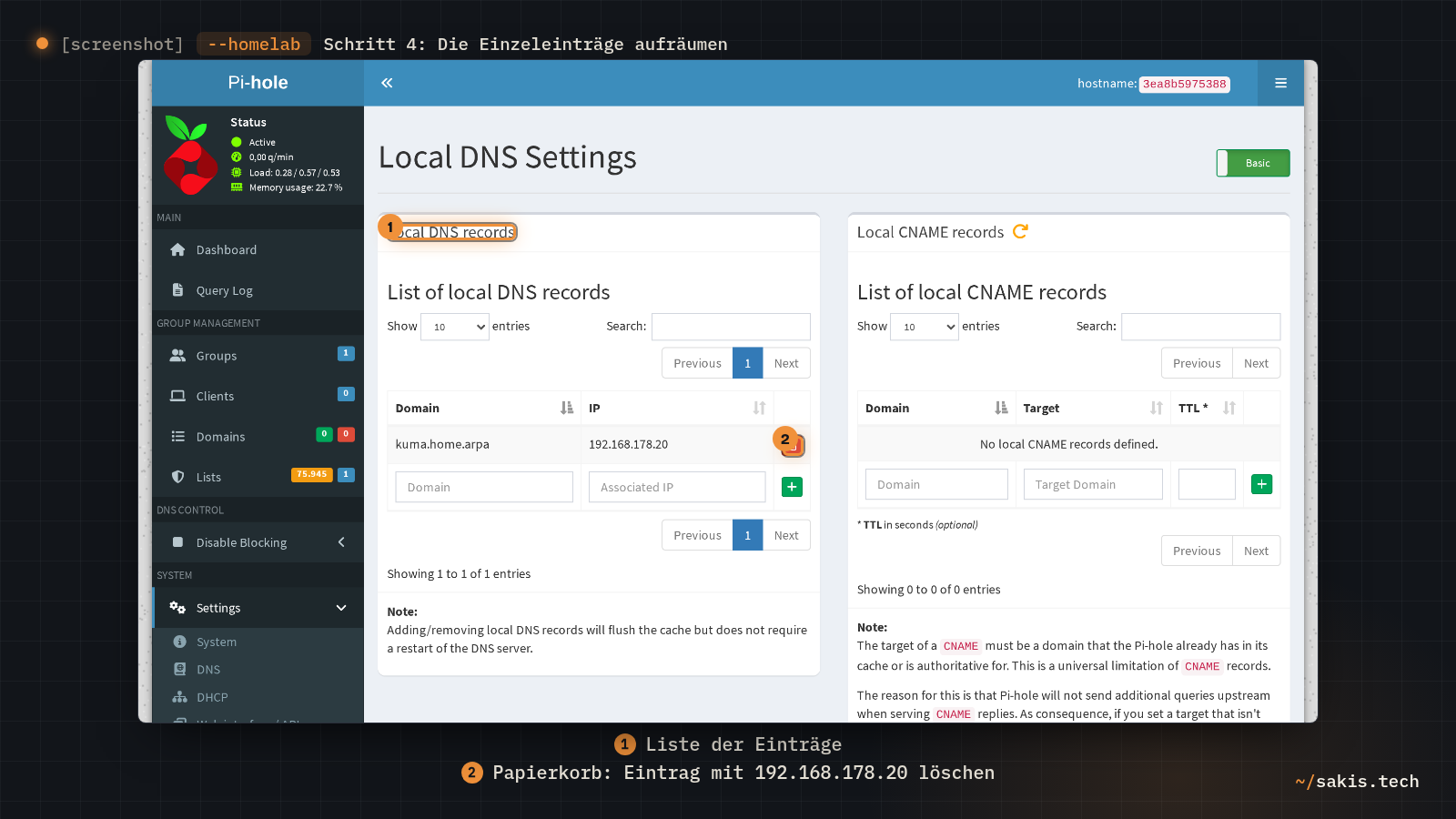Viewport: 1456px width, 819px height.
Task: Sort CNAME records by TTL column
Action: click(x=1207, y=408)
